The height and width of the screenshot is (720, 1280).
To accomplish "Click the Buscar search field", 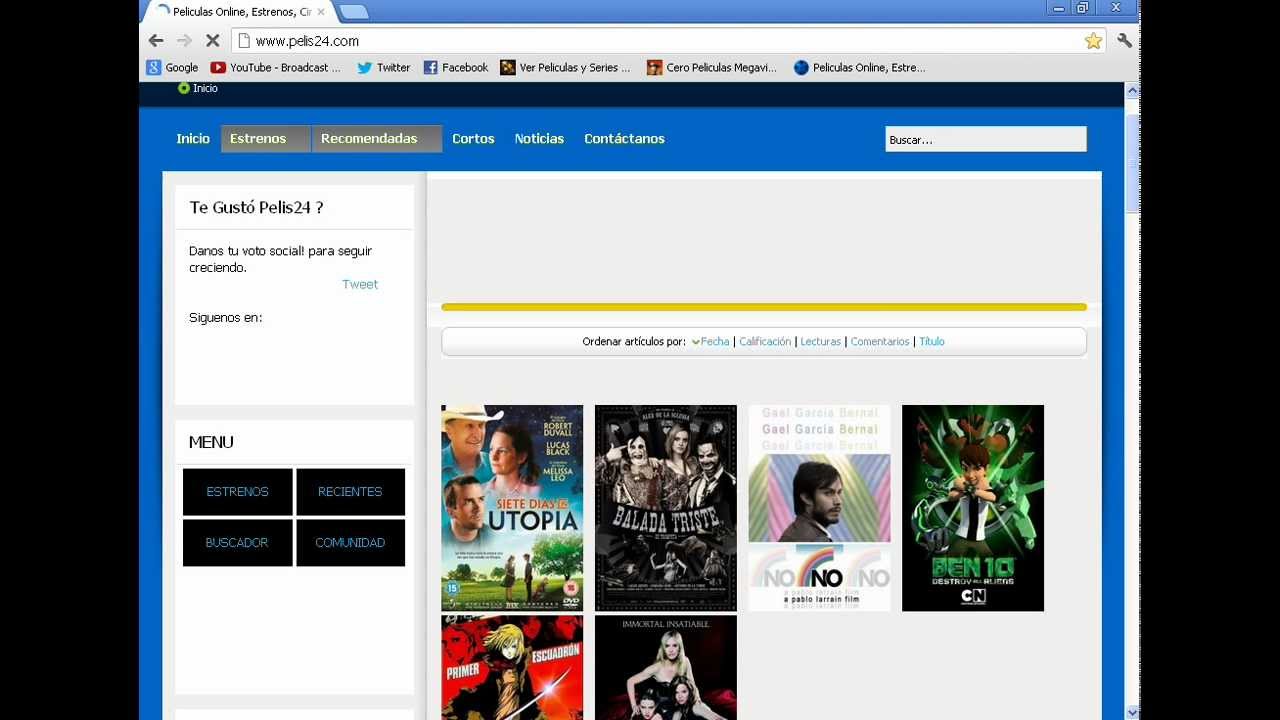I will [x=985, y=140].
